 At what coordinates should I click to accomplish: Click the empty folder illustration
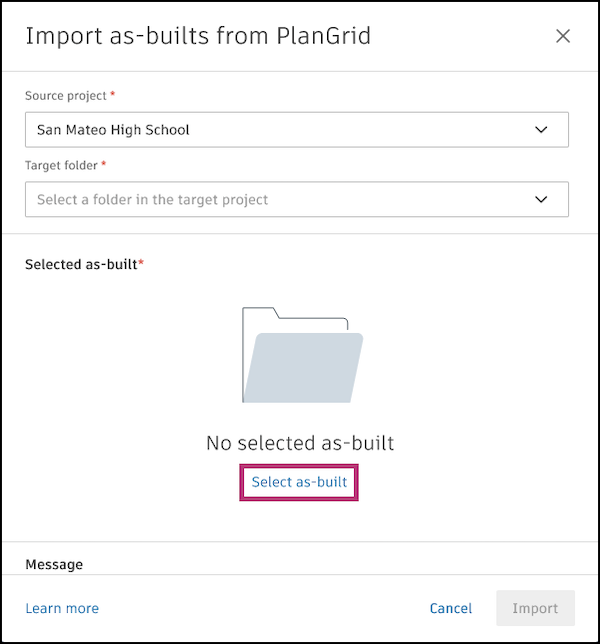[x=303, y=355]
